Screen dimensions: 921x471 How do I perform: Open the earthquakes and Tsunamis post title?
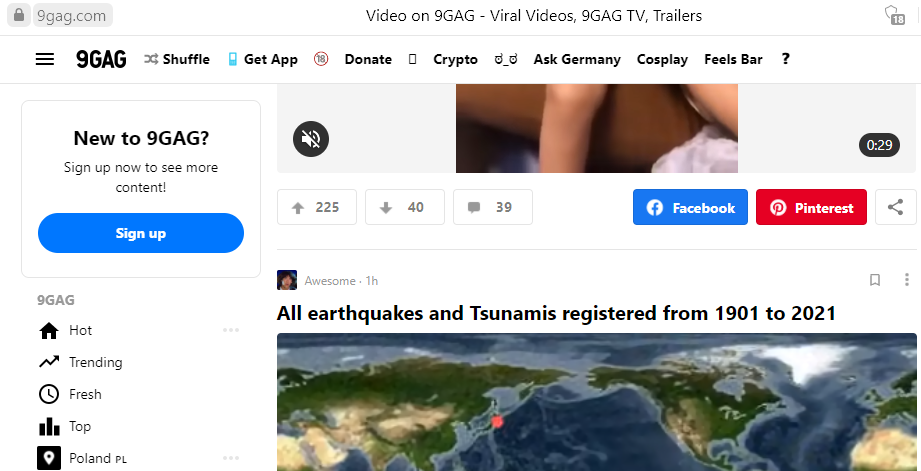(x=556, y=313)
